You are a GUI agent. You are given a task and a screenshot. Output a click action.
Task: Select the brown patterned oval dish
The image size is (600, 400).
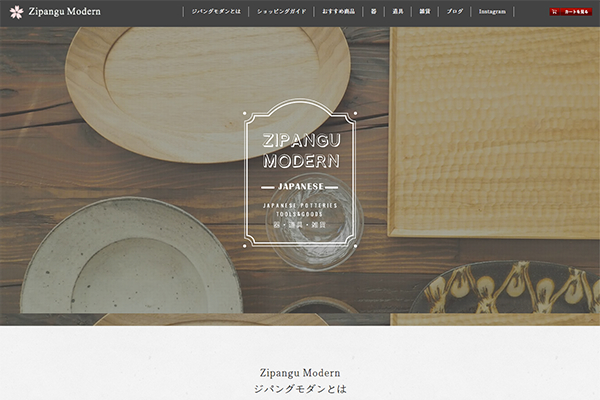point(507,287)
